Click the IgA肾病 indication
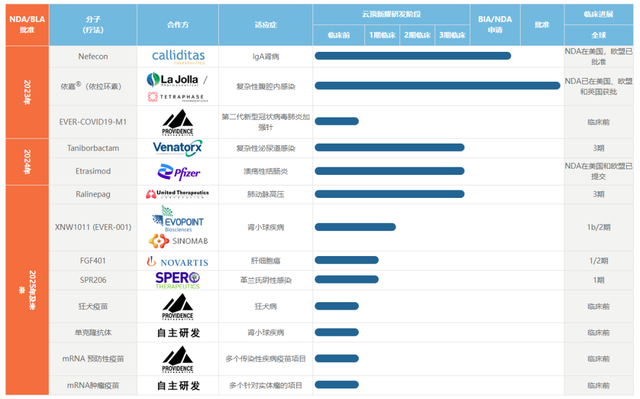 (266, 57)
